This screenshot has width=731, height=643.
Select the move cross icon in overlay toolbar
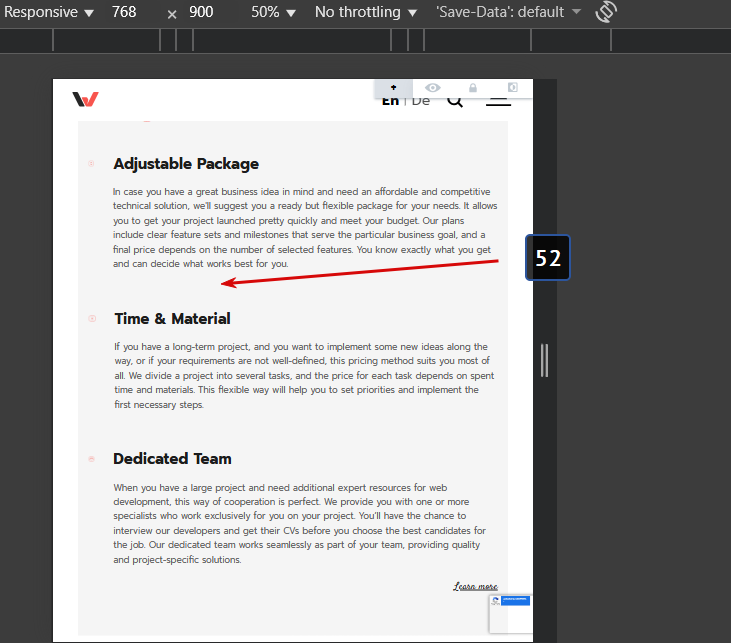coord(393,87)
